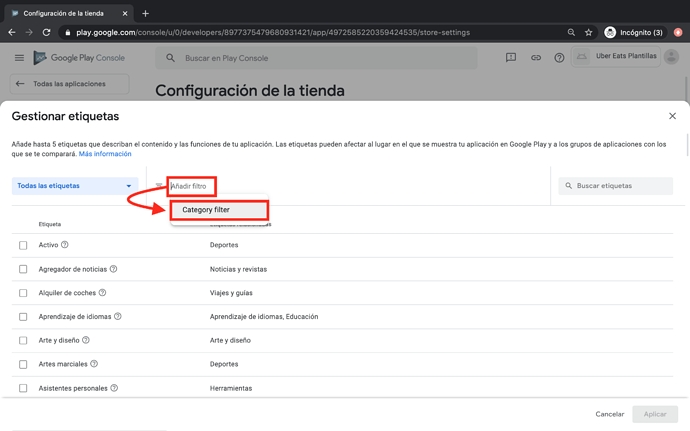Click the copy link icon in header

[x=535, y=58]
